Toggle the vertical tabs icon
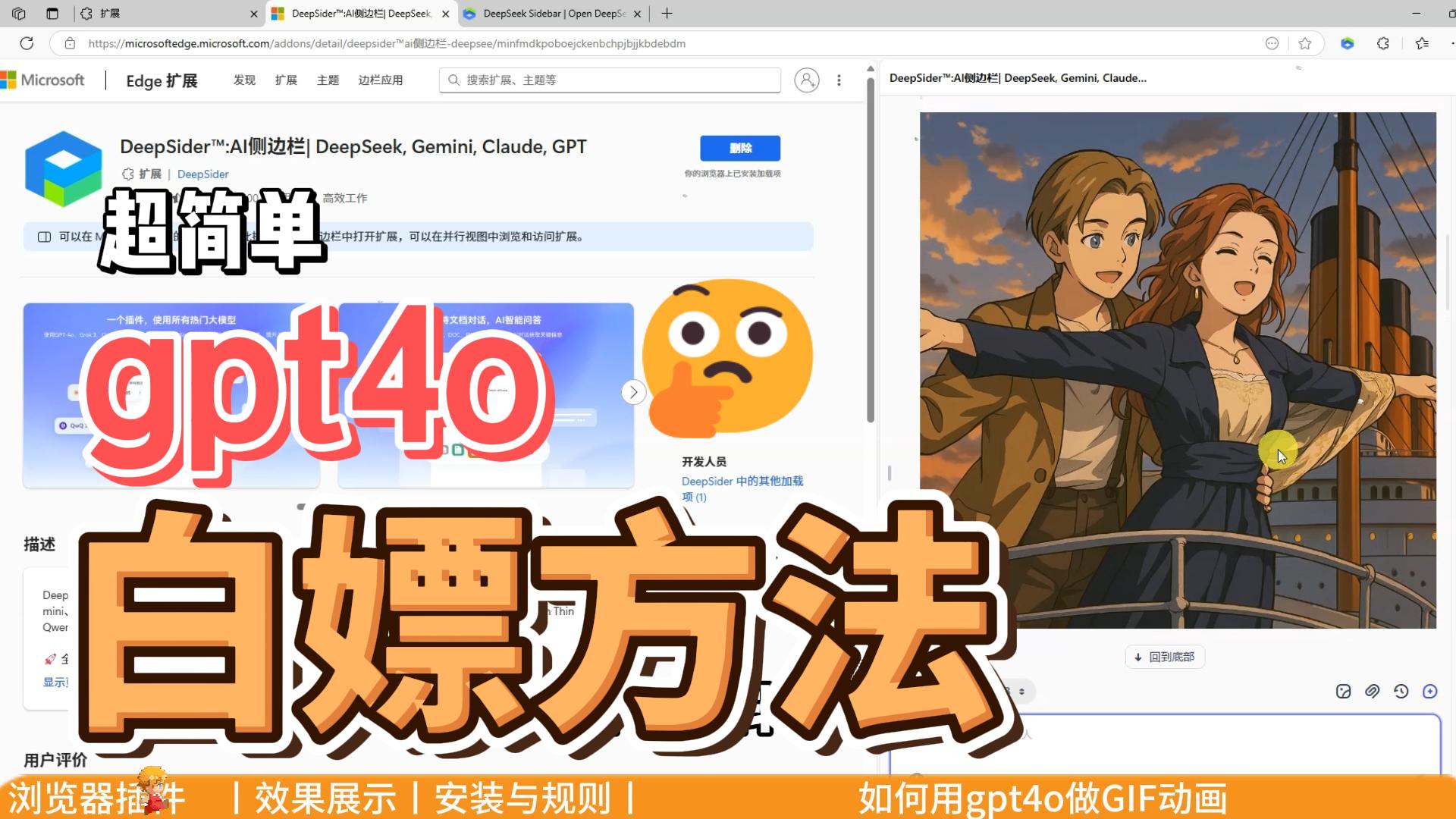1456x819 pixels. (52, 14)
